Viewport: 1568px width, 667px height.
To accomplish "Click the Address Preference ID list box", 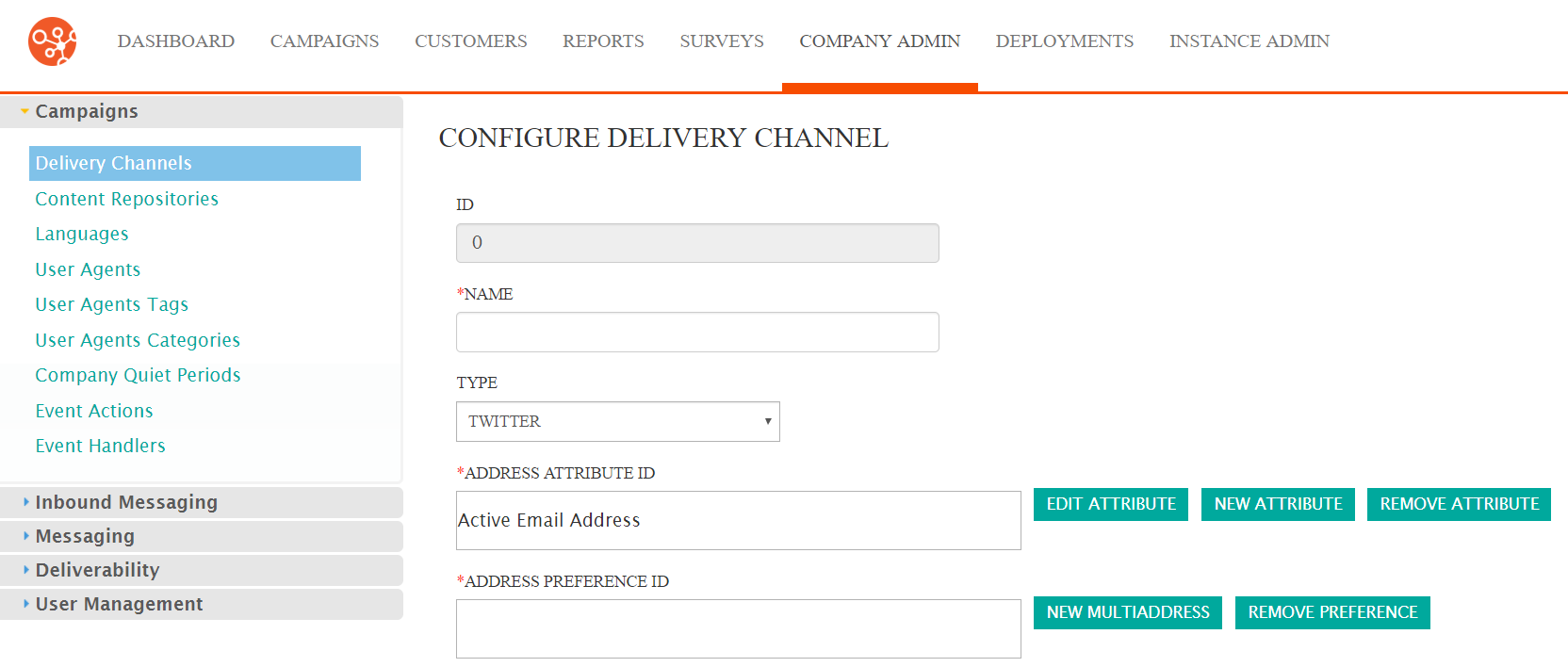I will click(x=739, y=628).
